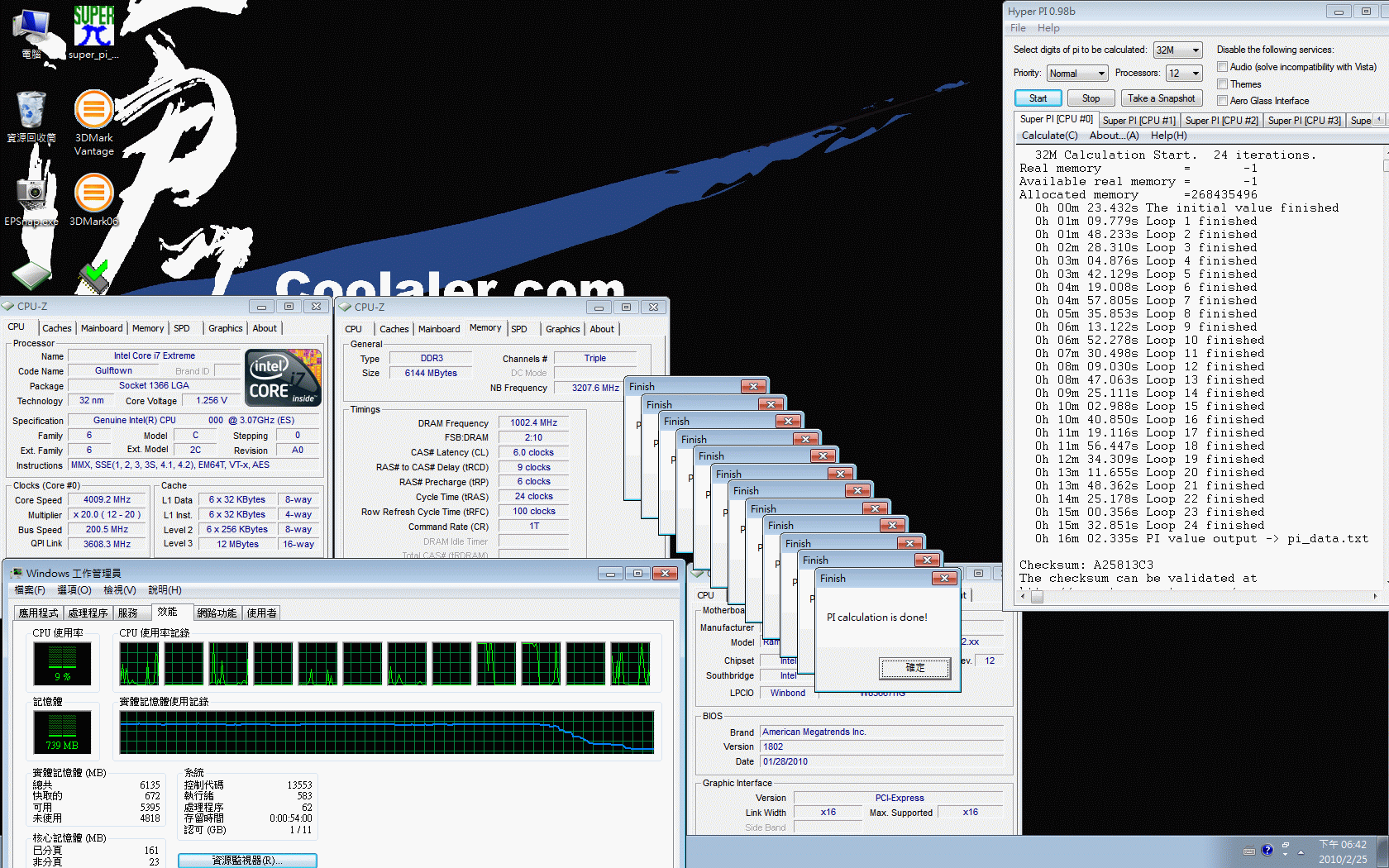
Task: Click the keyboard input method tray icon
Action: pyautogui.click(x=1249, y=851)
